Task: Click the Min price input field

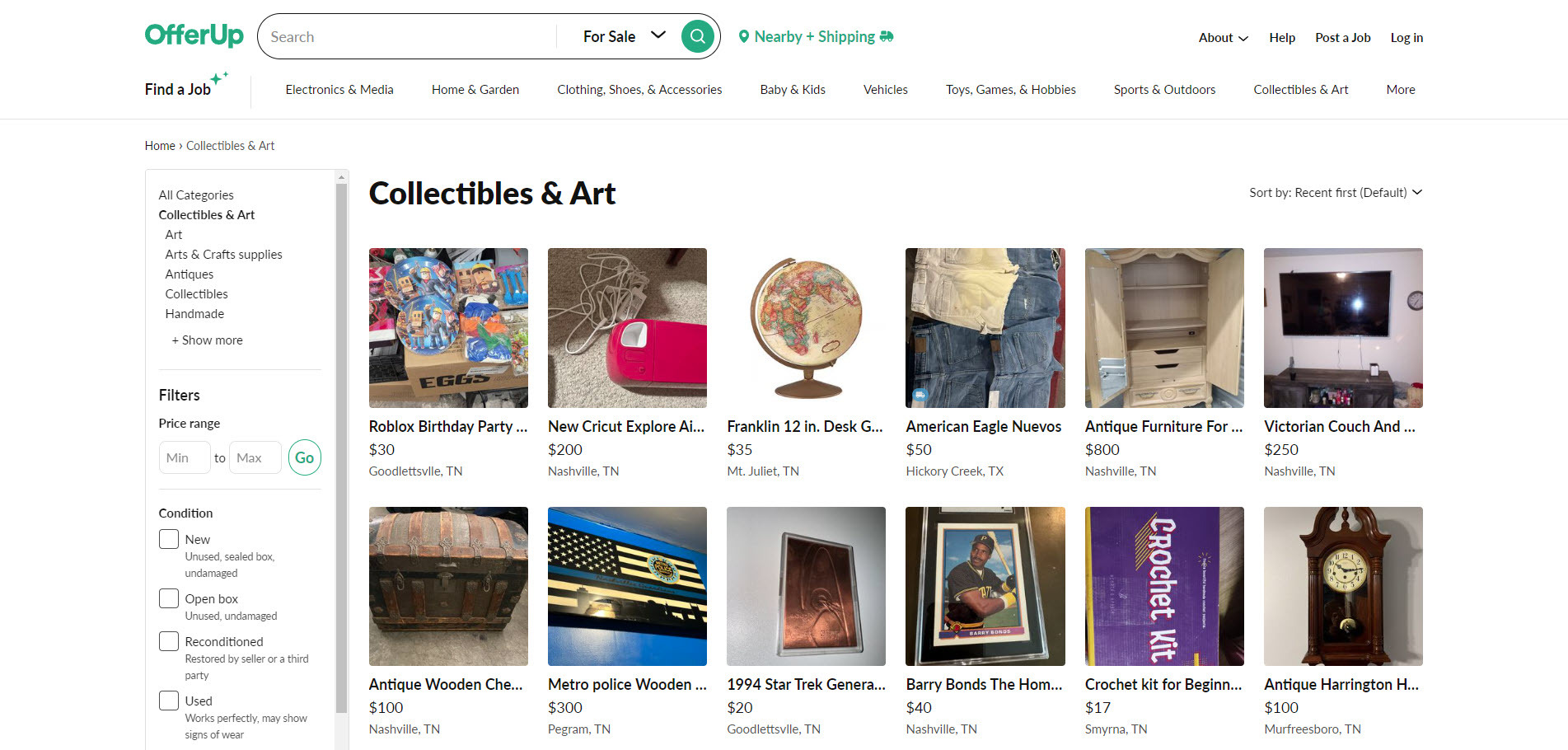Action: point(184,457)
